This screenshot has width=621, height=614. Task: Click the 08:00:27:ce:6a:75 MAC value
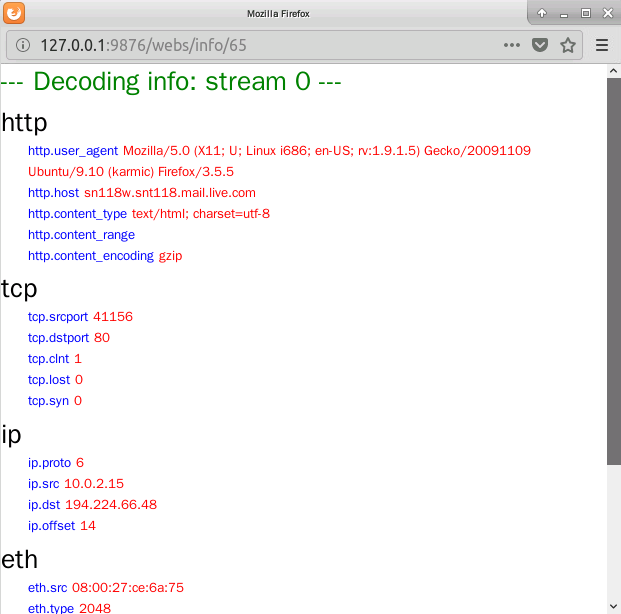pyautogui.click(x=128, y=588)
